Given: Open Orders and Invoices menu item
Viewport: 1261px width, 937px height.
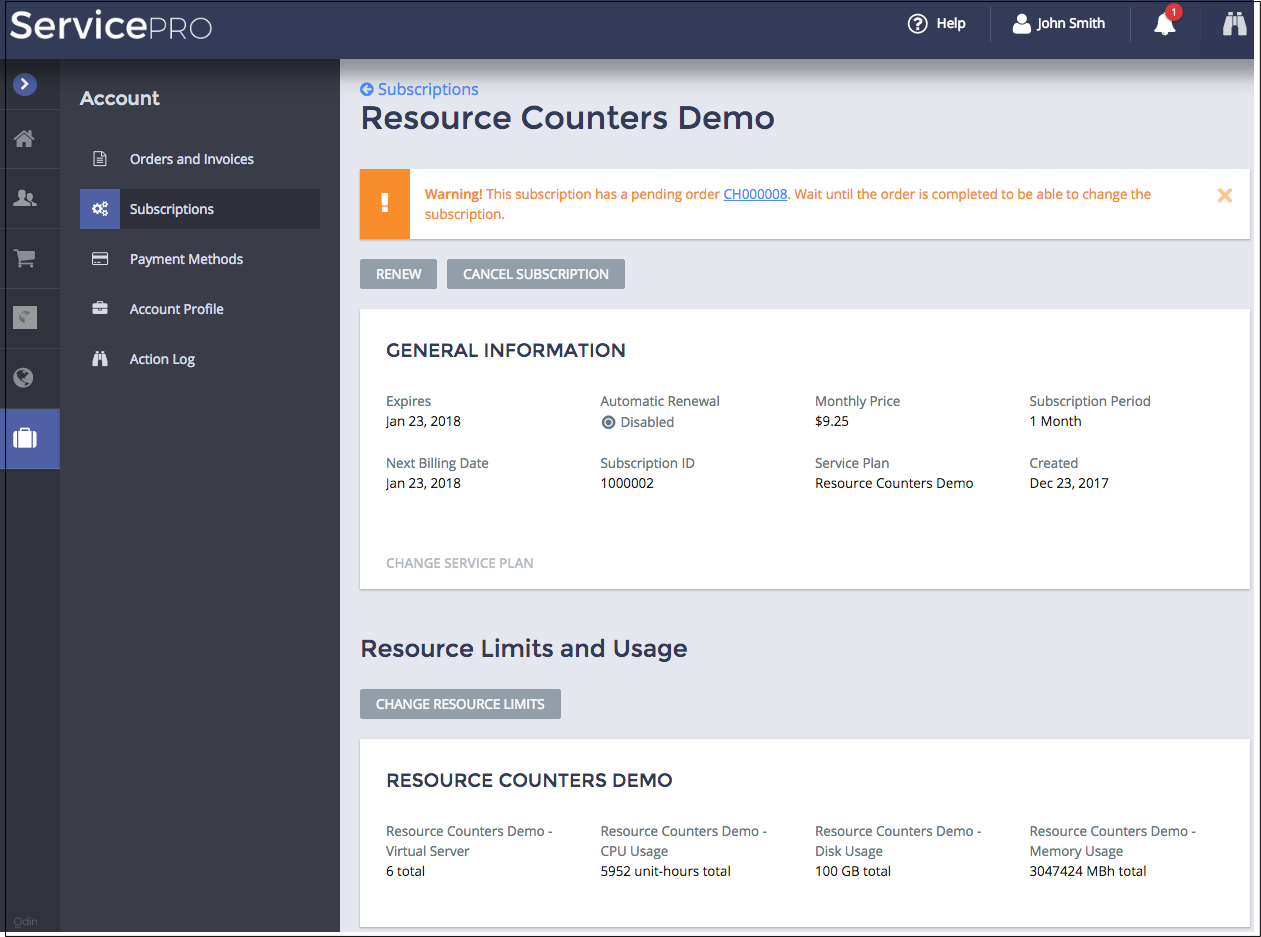Looking at the screenshot, I should [191, 159].
